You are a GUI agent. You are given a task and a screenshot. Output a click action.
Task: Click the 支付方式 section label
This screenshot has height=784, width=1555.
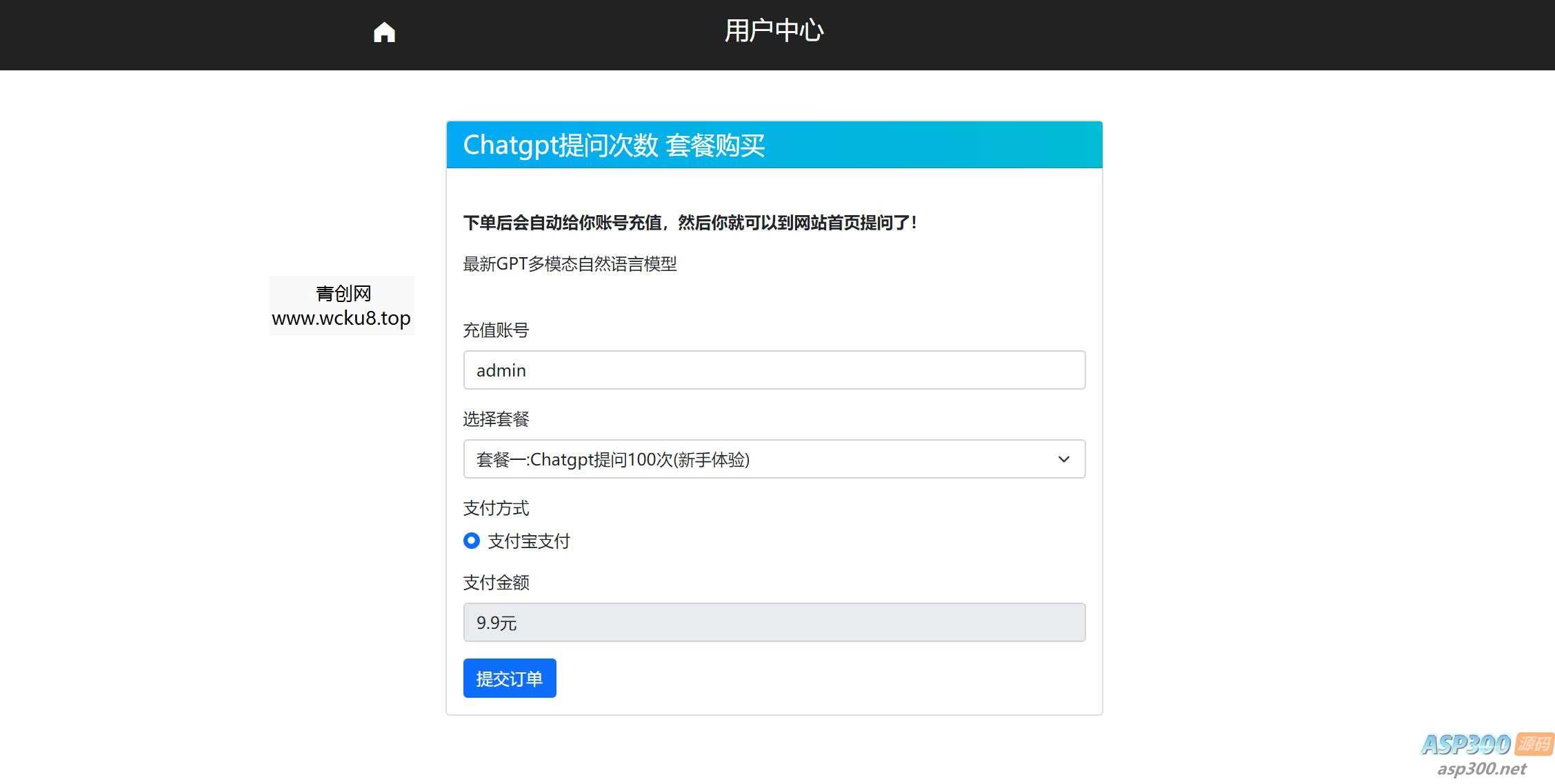click(495, 507)
